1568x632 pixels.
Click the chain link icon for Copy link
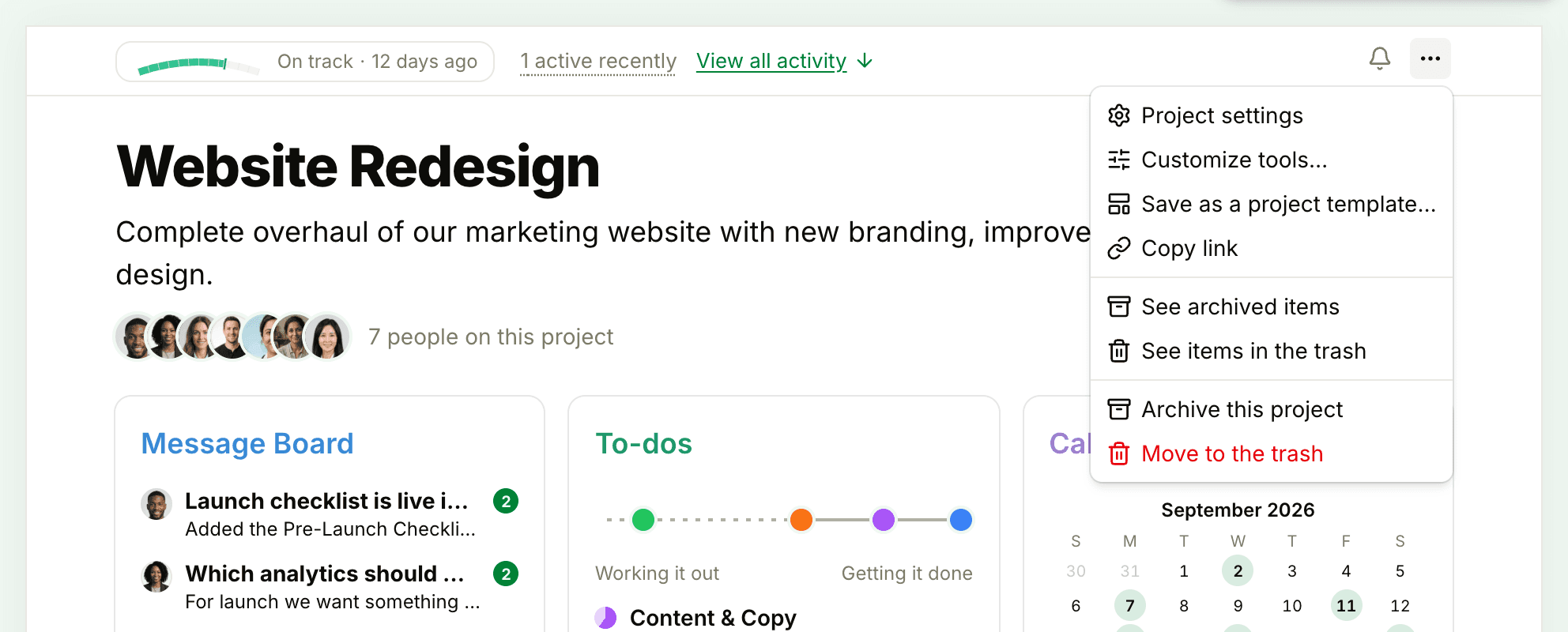click(x=1119, y=248)
